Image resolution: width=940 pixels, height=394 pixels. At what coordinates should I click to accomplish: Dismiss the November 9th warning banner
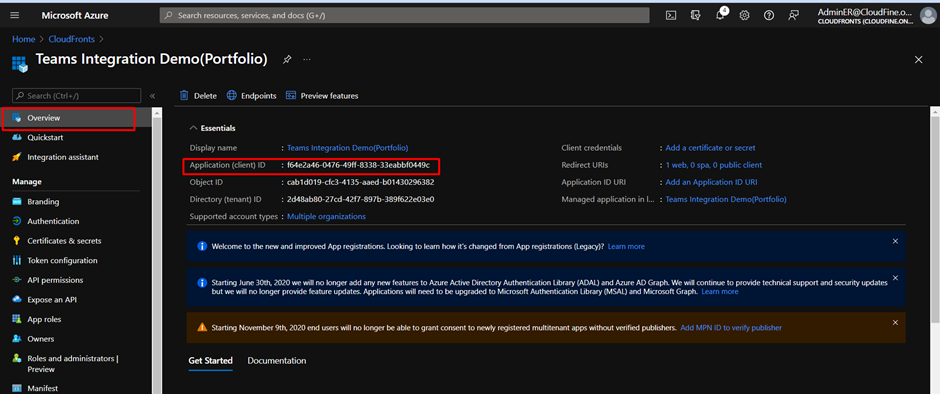point(895,323)
